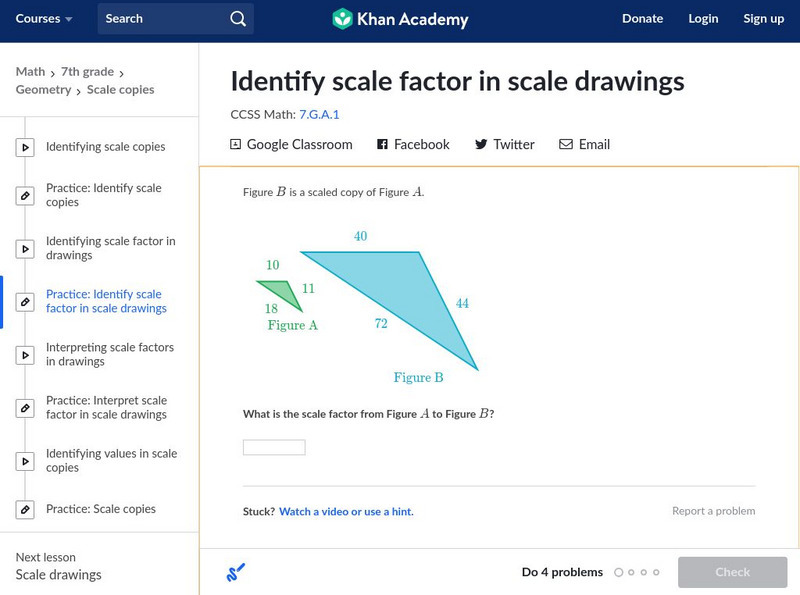
Task: Open the Courses dropdown menu
Action: click(44, 19)
